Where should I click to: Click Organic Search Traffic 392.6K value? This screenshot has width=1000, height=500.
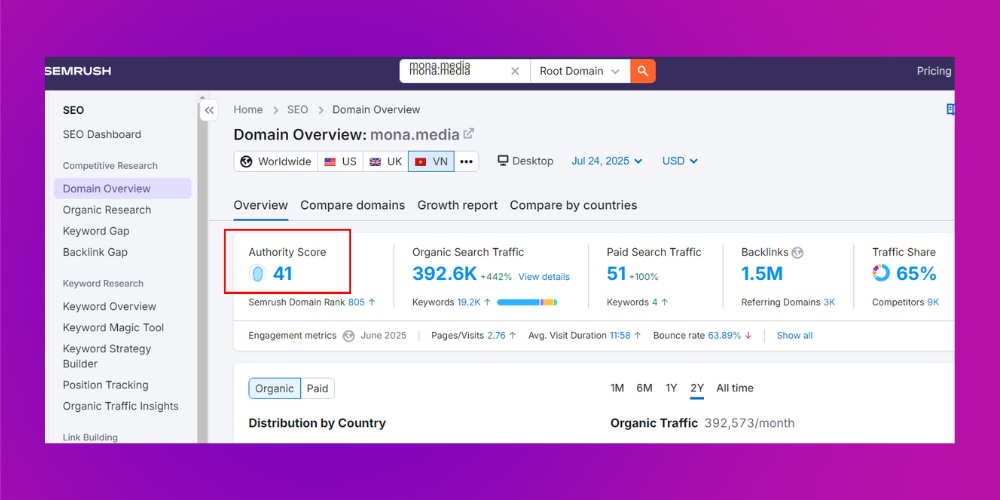(x=445, y=274)
